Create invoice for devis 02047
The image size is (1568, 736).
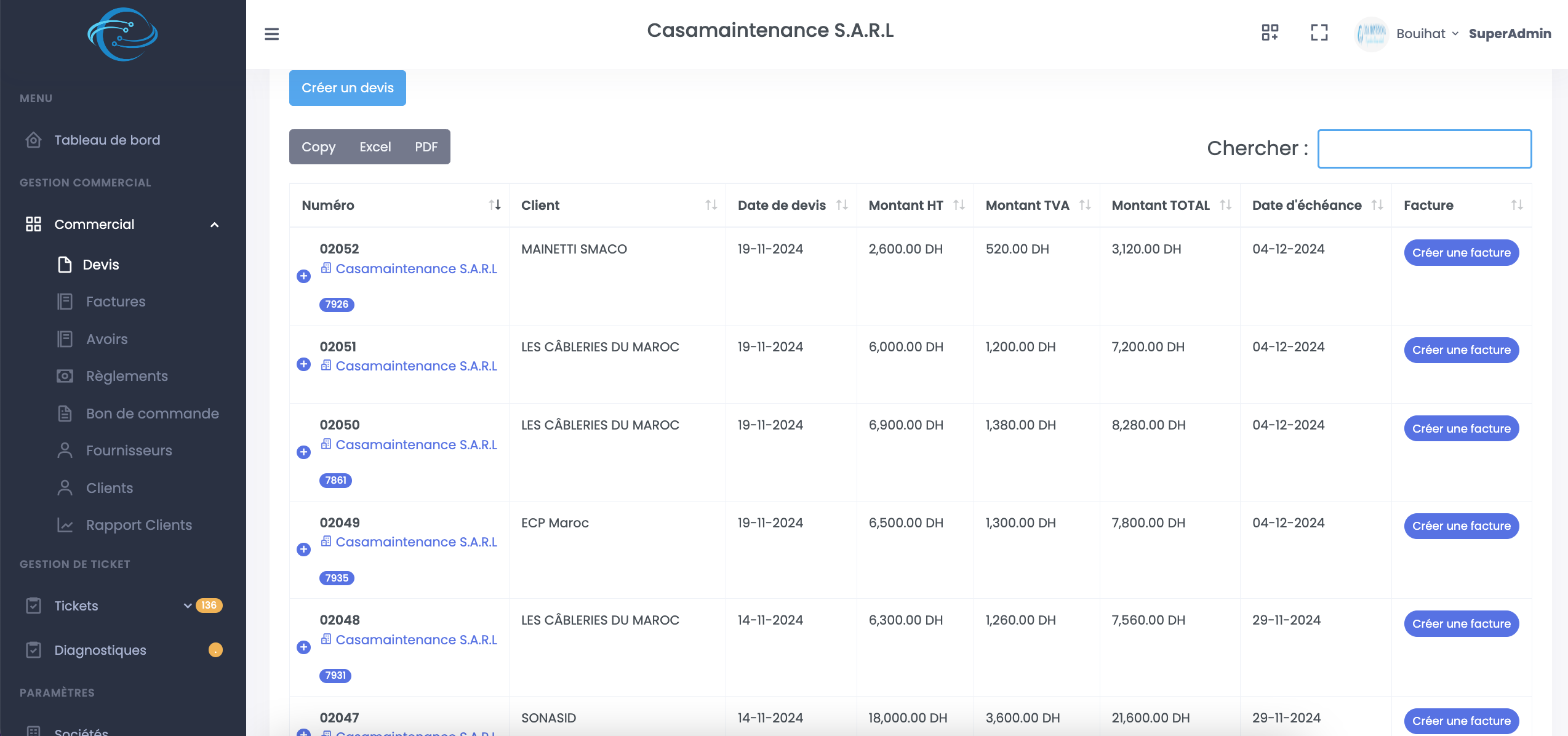[x=1462, y=721]
